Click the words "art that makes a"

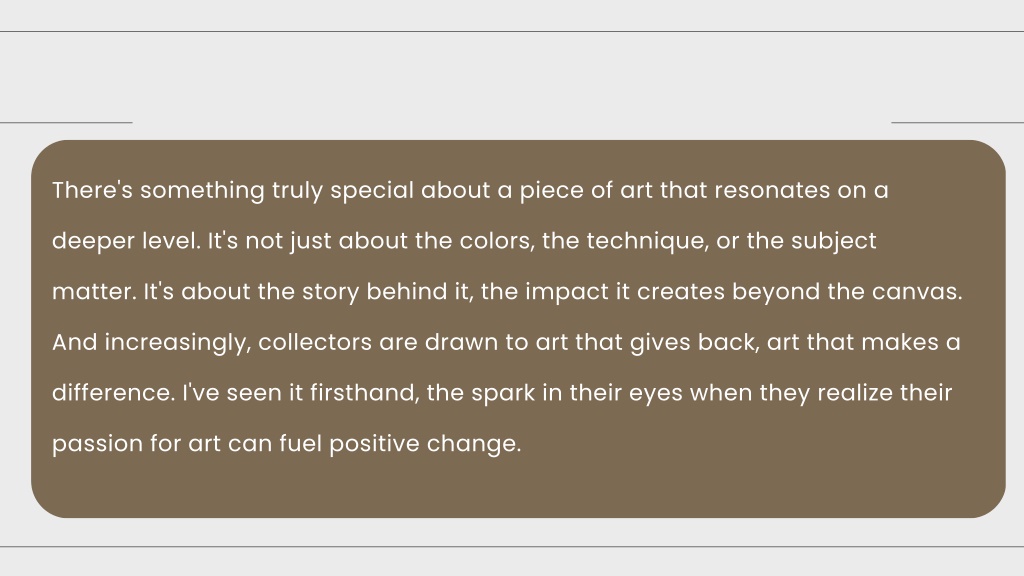(x=863, y=342)
